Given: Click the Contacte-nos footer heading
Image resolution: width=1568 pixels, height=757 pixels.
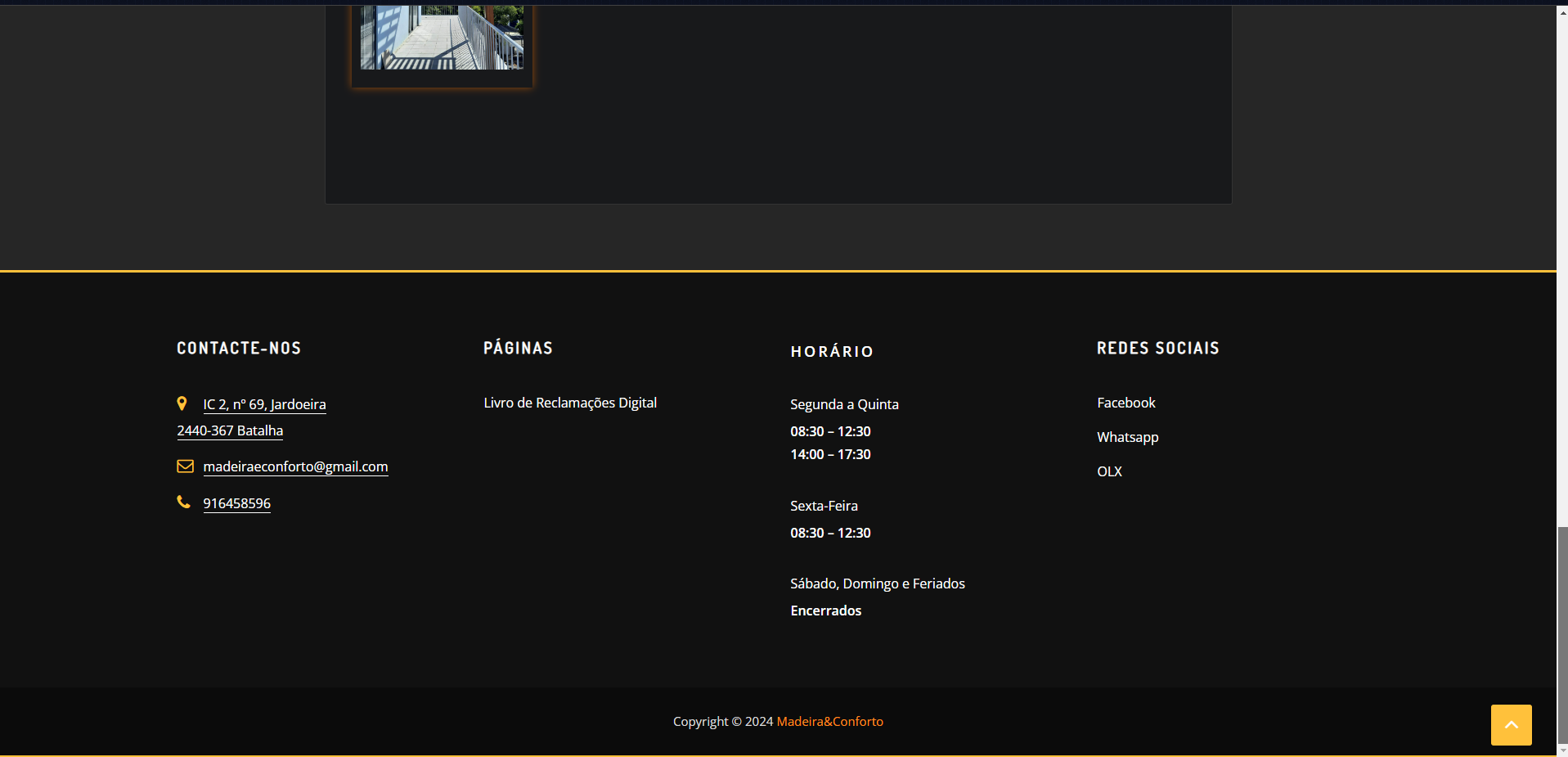Looking at the screenshot, I should (239, 349).
